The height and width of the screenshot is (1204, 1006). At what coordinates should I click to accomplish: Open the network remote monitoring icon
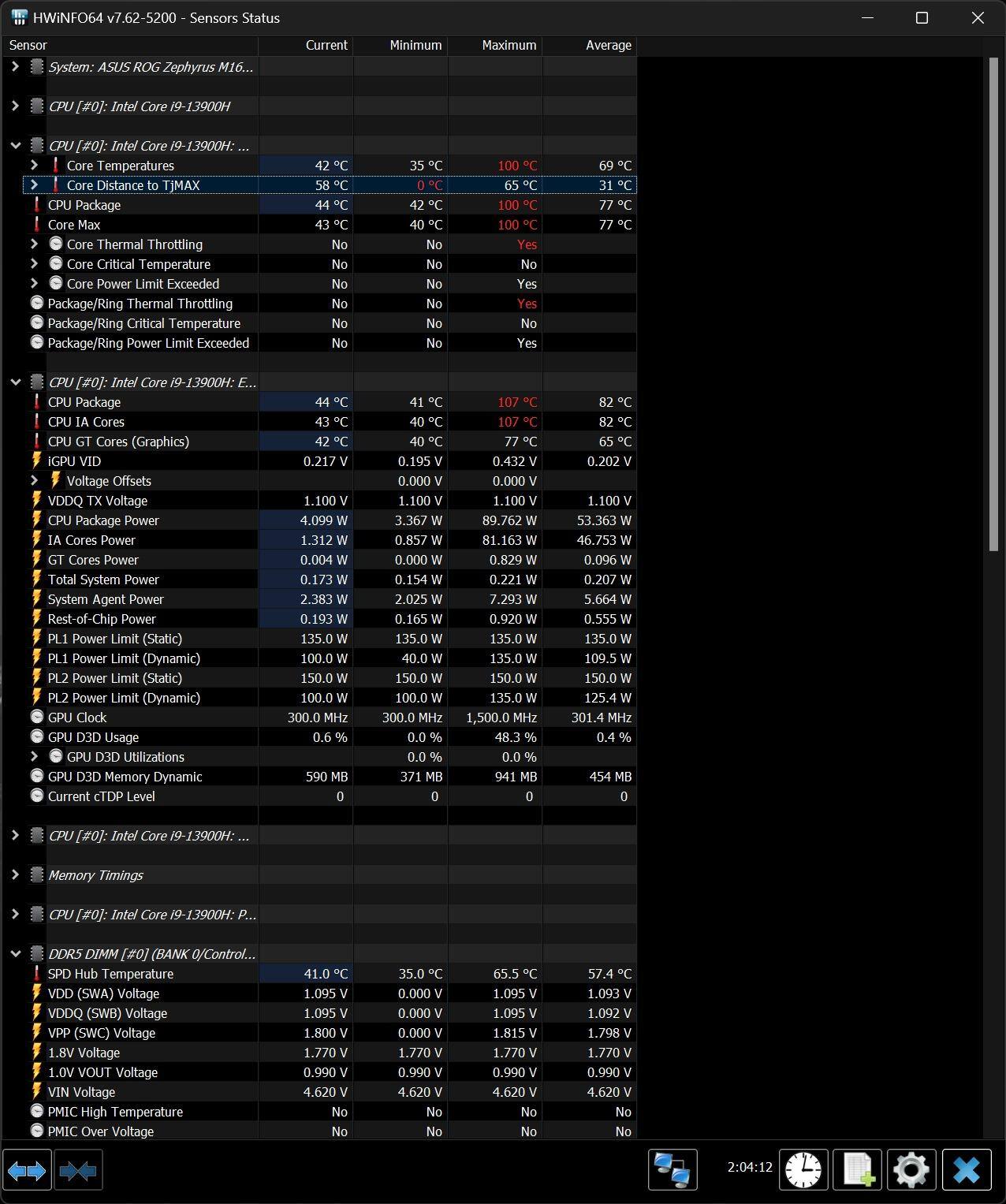click(x=673, y=1170)
